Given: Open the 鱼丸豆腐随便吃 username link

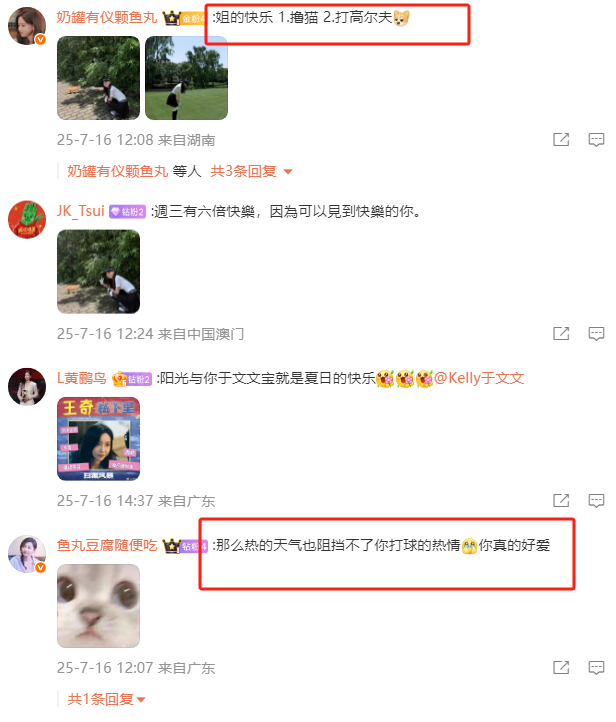Looking at the screenshot, I should [x=107, y=546].
